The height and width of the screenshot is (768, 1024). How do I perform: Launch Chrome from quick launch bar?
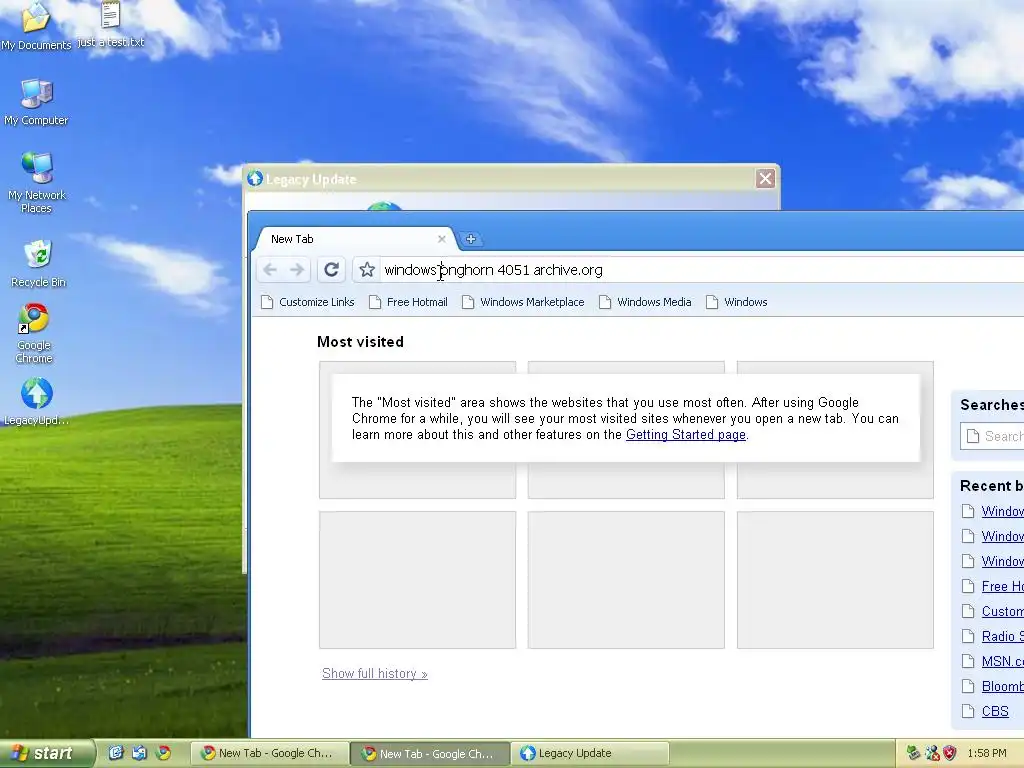tap(163, 753)
